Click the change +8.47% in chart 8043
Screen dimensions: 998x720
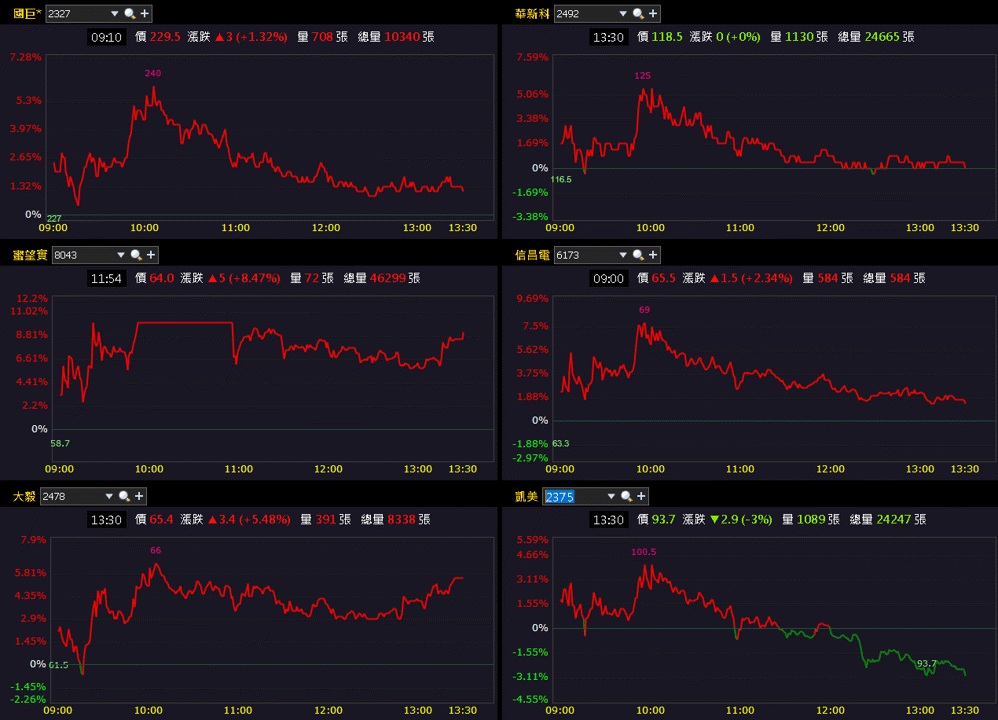pyautogui.click(x=254, y=278)
